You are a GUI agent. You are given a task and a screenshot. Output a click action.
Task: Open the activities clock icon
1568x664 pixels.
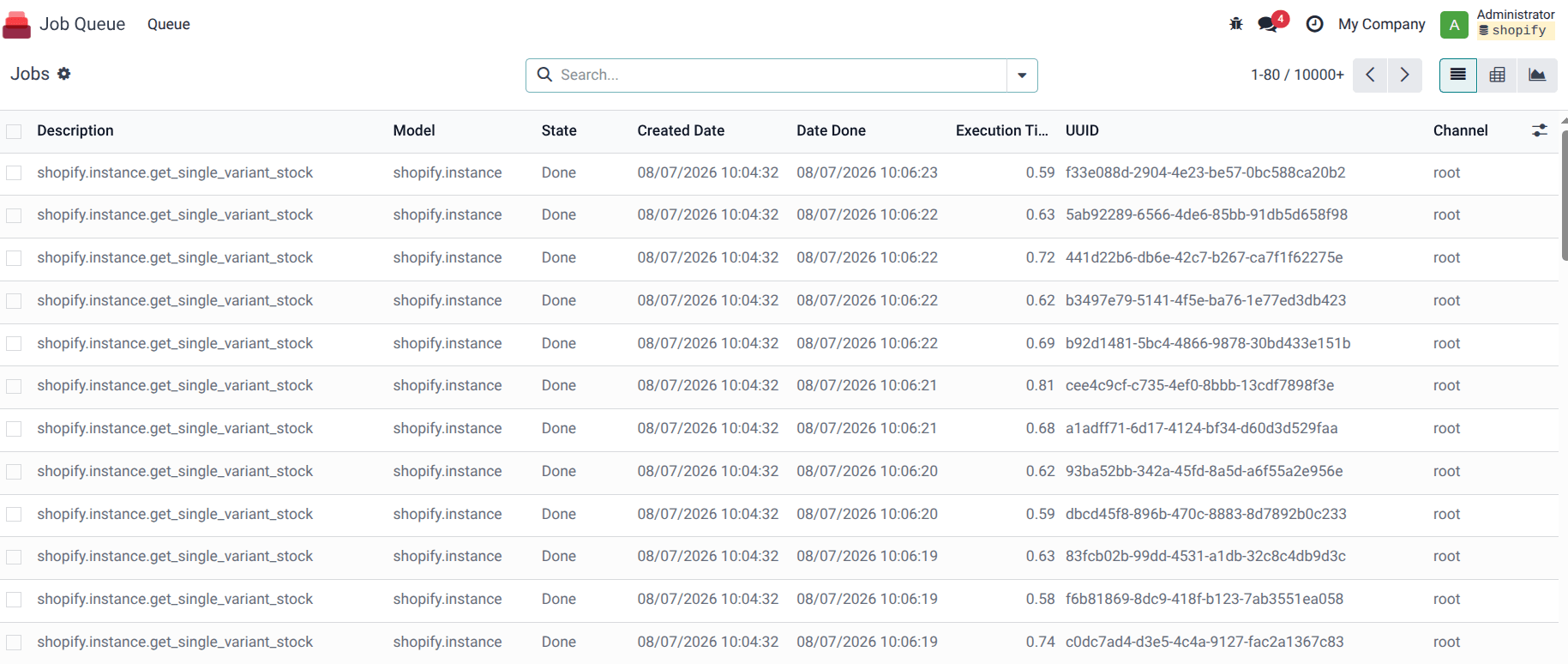[1314, 24]
